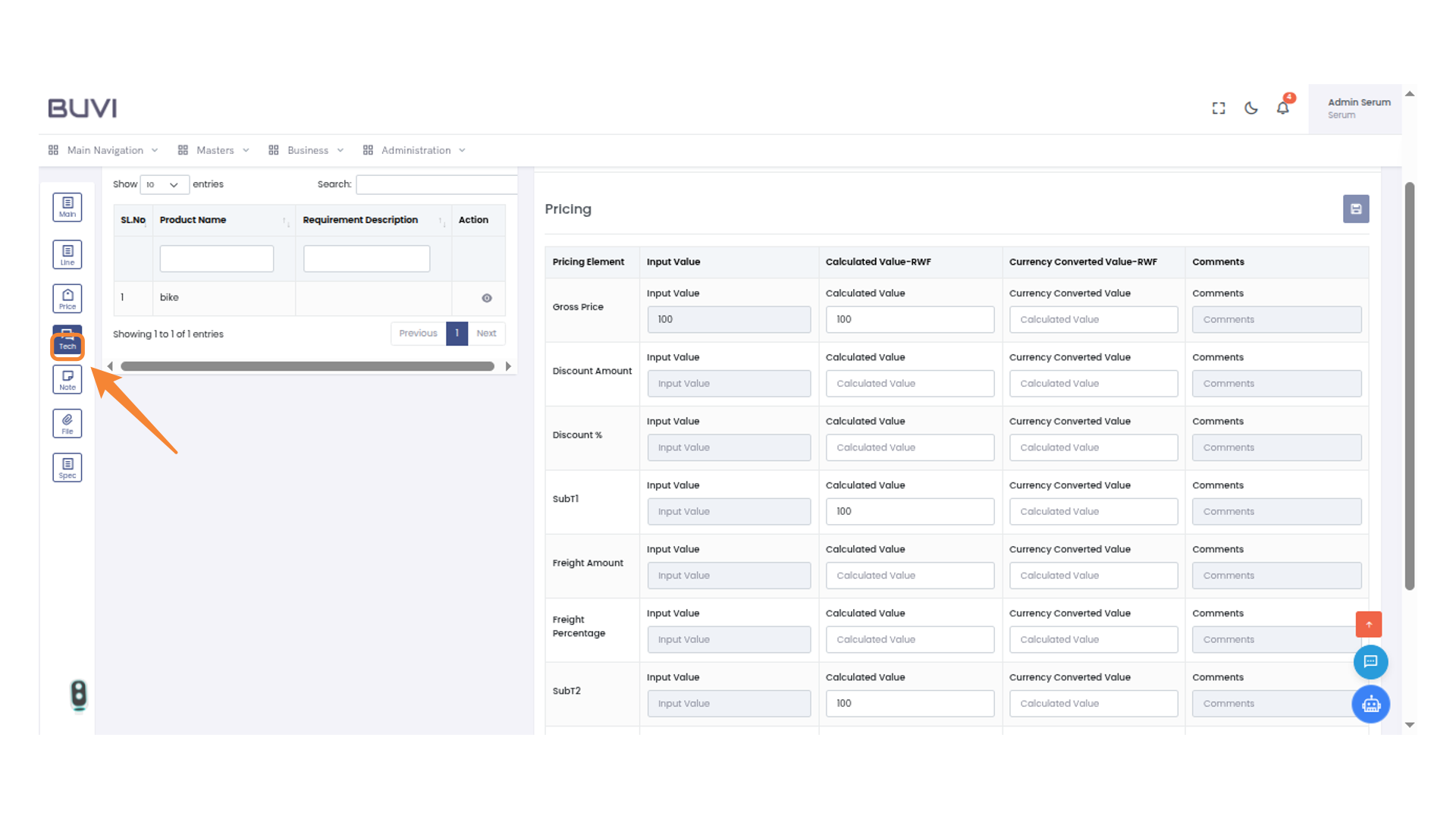Image resolution: width=1456 pixels, height=819 pixels.
Task: Save pricing with the disk icon
Action: (x=1355, y=209)
